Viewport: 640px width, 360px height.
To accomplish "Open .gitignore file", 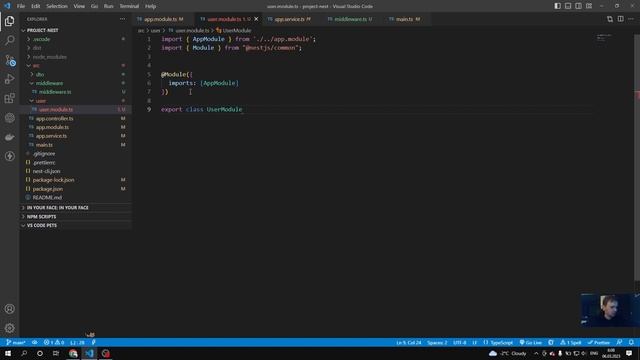I will [x=76, y=154].
